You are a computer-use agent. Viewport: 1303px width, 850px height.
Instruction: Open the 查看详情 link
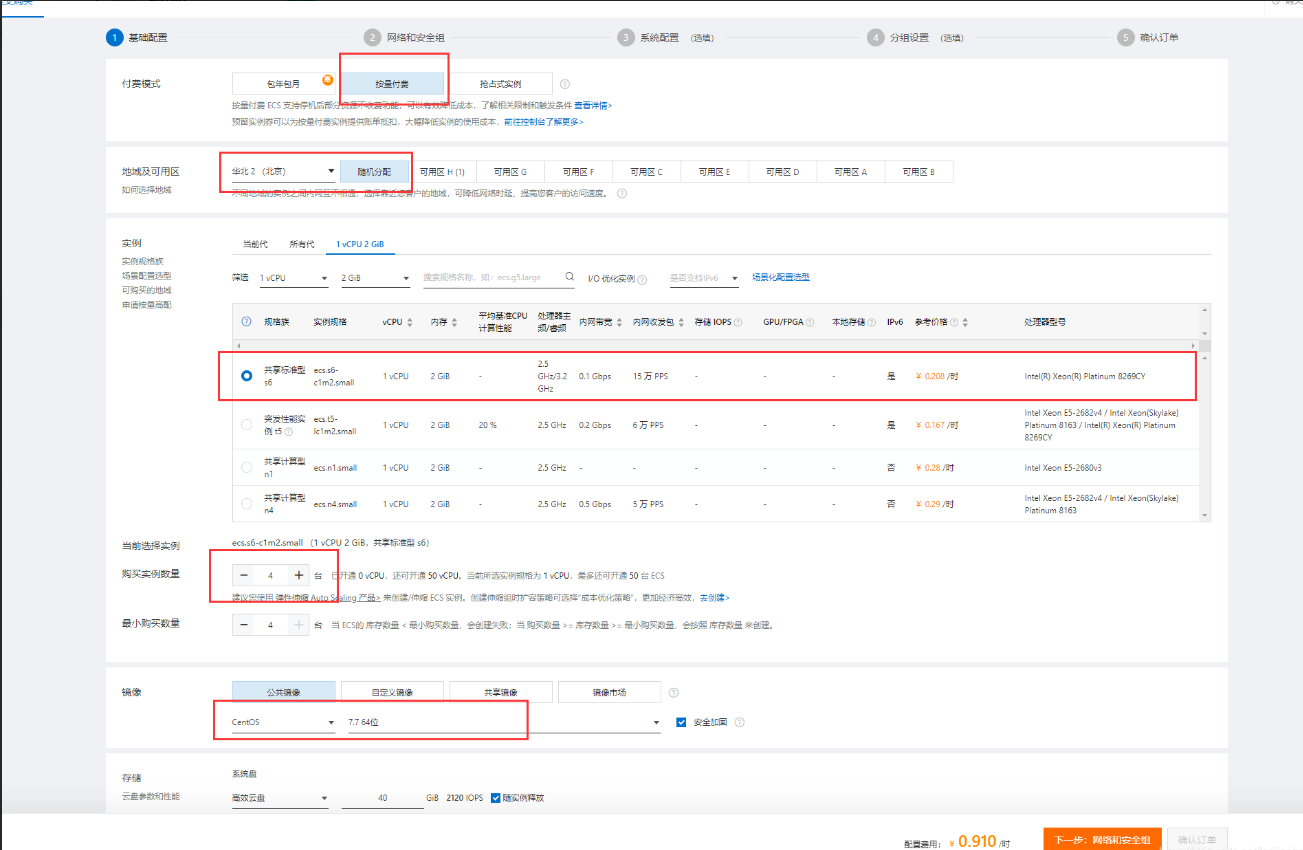(x=592, y=105)
